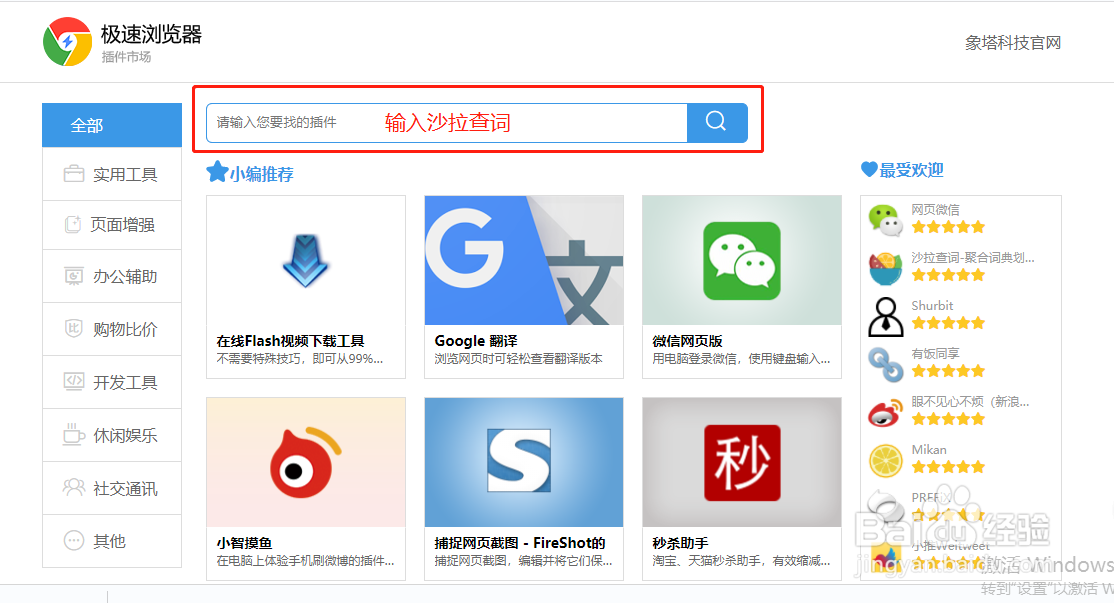The image size is (1114, 603).
Task: Click the 极速浏览器 logo icon
Action: 67,42
